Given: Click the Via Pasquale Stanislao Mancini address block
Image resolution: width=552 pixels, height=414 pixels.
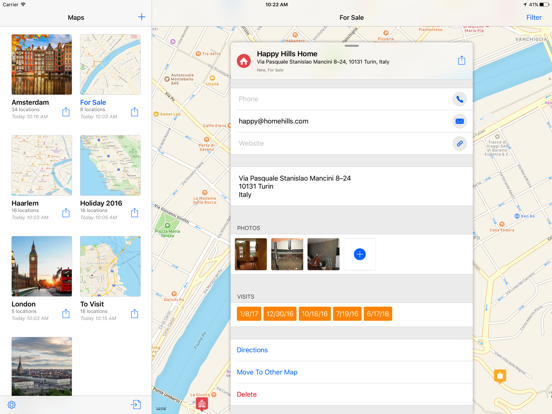Looking at the screenshot, I should 351,186.
